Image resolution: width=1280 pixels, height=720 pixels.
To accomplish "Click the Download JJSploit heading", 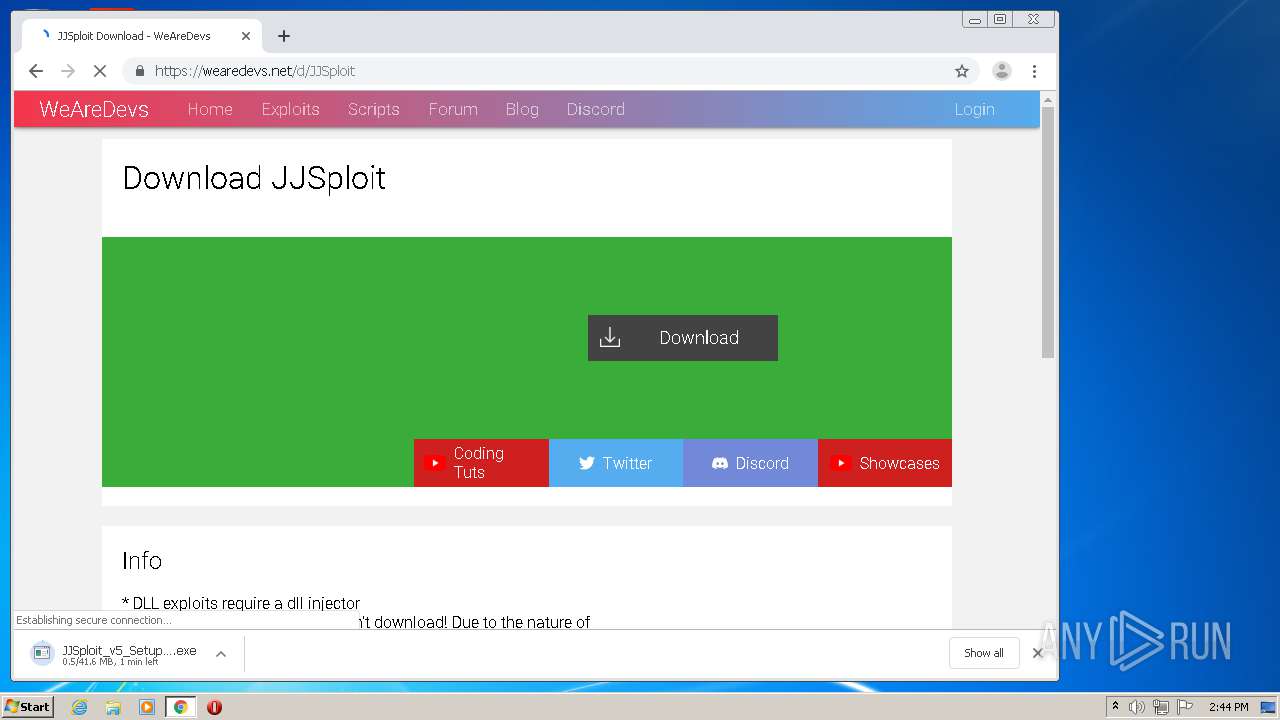I will (254, 178).
